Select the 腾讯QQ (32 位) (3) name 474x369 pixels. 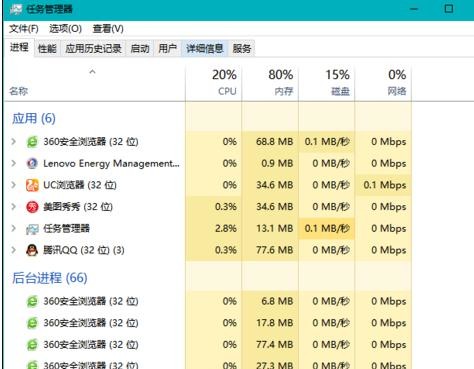pyautogui.click(x=84, y=250)
